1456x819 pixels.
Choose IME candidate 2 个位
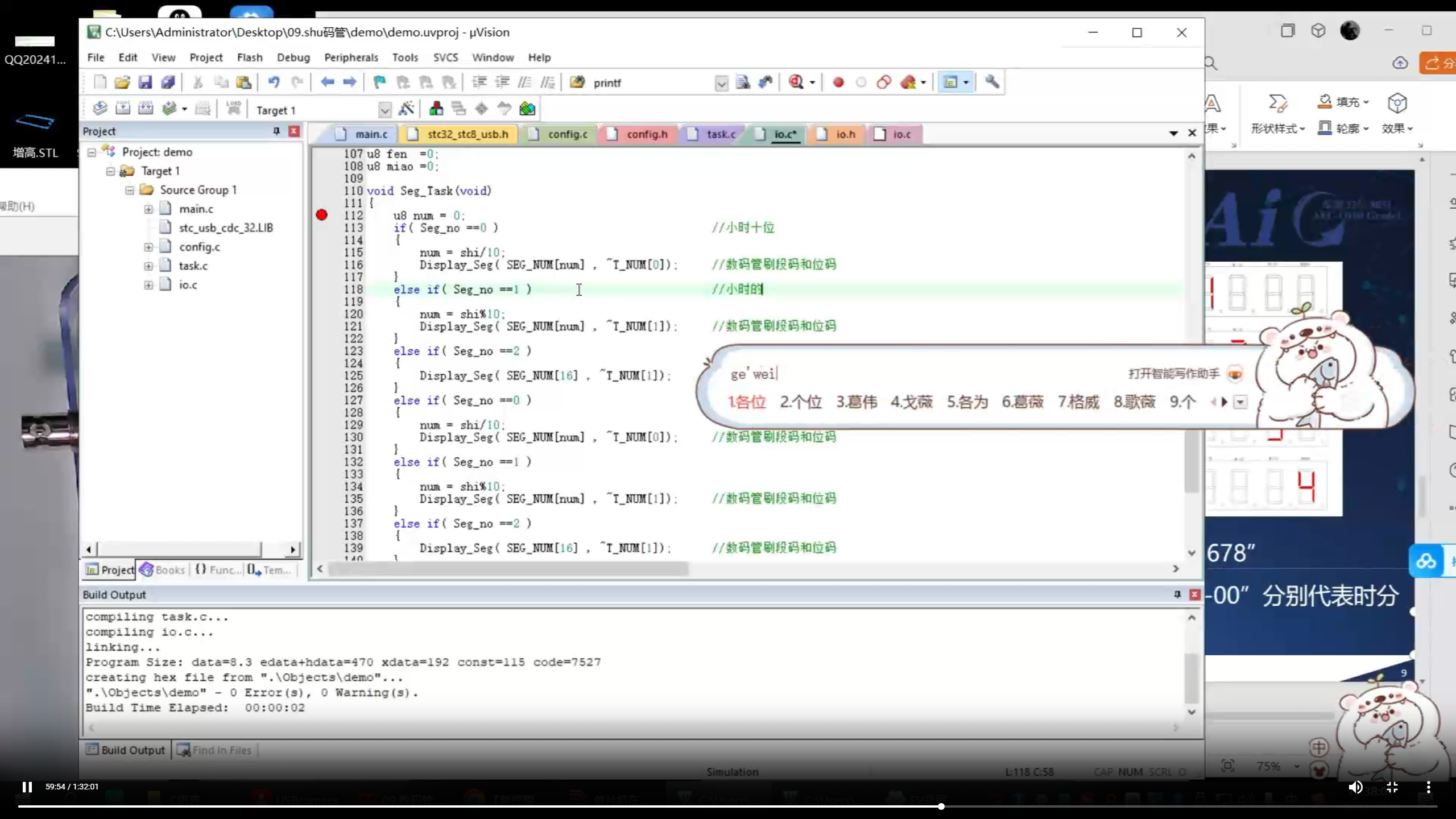click(801, 402)
